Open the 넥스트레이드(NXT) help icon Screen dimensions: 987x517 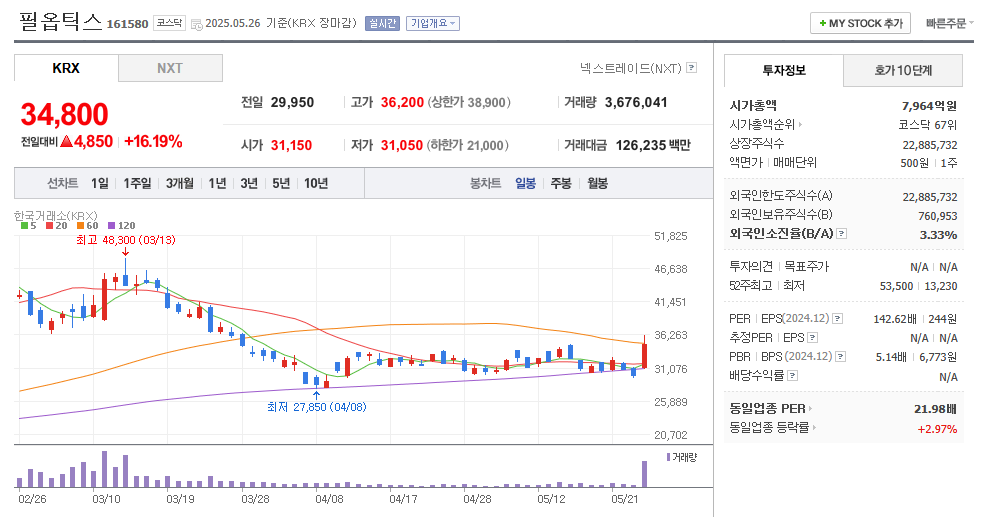[x=691, y=67]
